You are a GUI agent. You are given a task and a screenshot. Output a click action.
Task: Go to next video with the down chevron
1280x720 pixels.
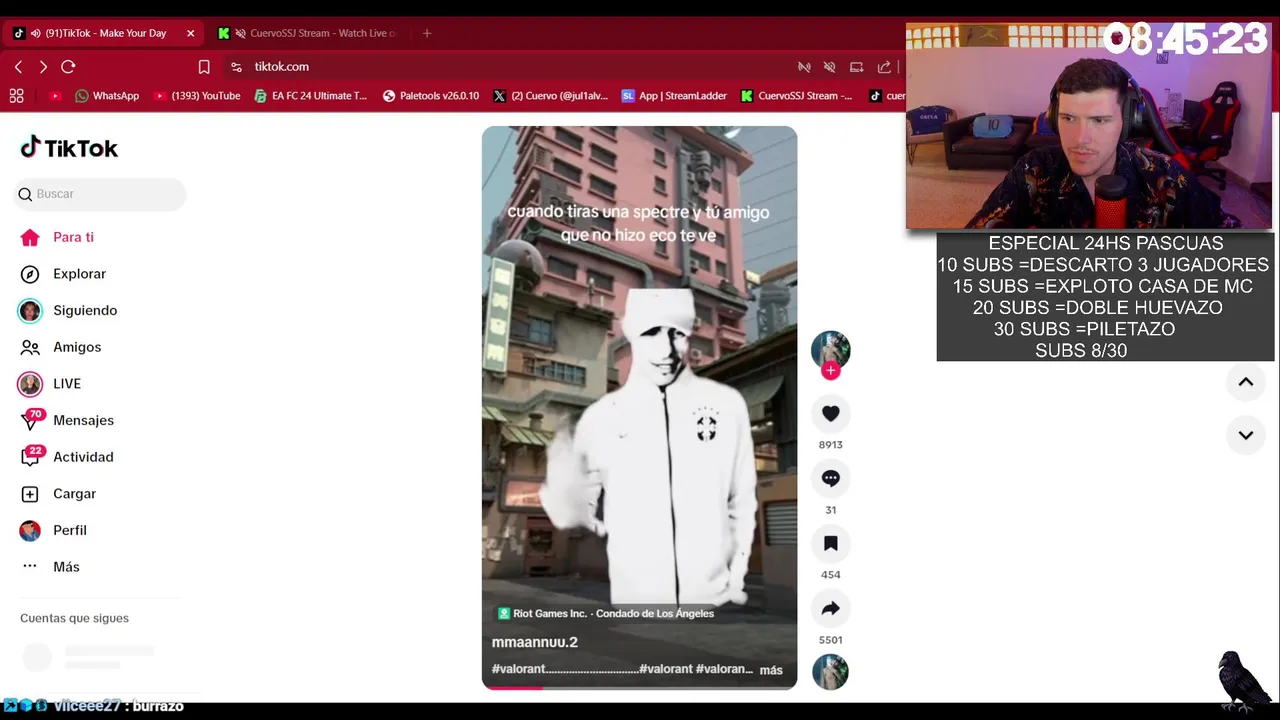pyautogui.click(x=1246, y=435)
